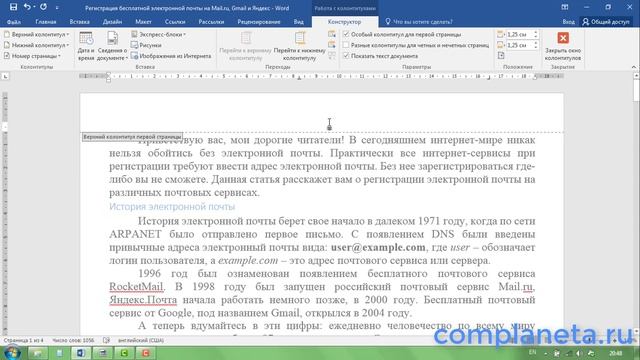
Task: Click the underlined Яндекс.Почта text
Action: coord(143,300)
